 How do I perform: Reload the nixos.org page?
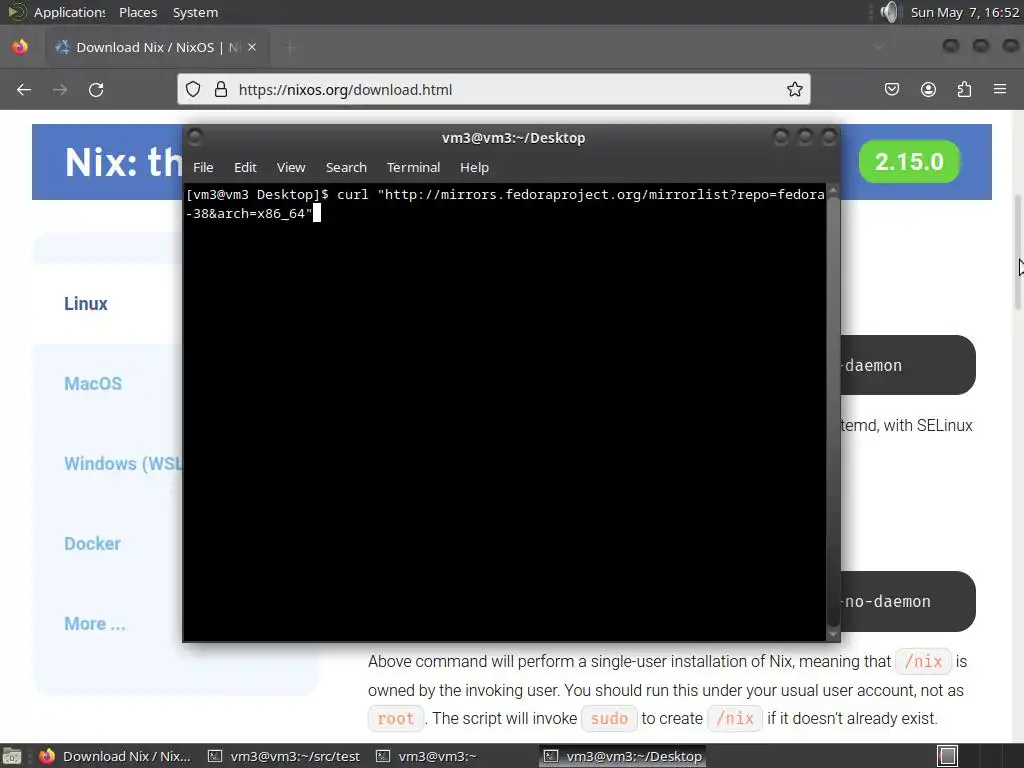coord(96,89)
